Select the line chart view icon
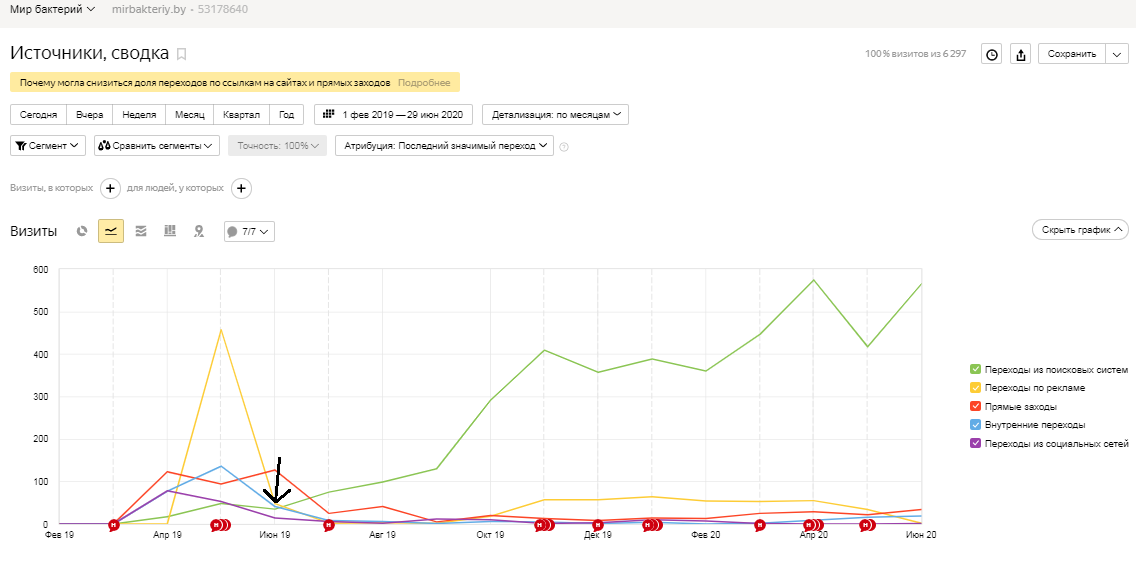 111,231
